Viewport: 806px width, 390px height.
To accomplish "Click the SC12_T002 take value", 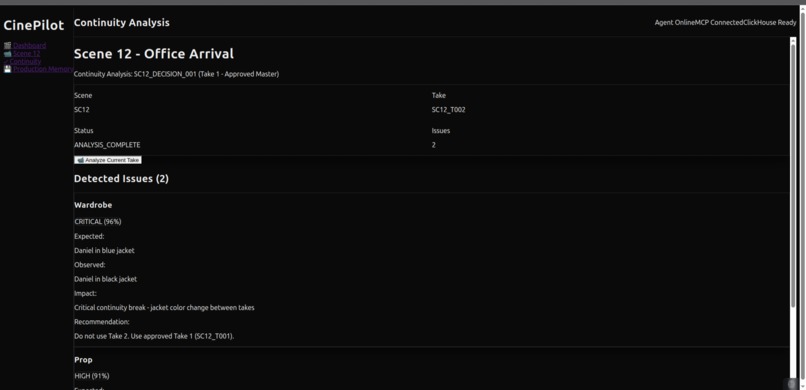I will click(x=449, y=109).
